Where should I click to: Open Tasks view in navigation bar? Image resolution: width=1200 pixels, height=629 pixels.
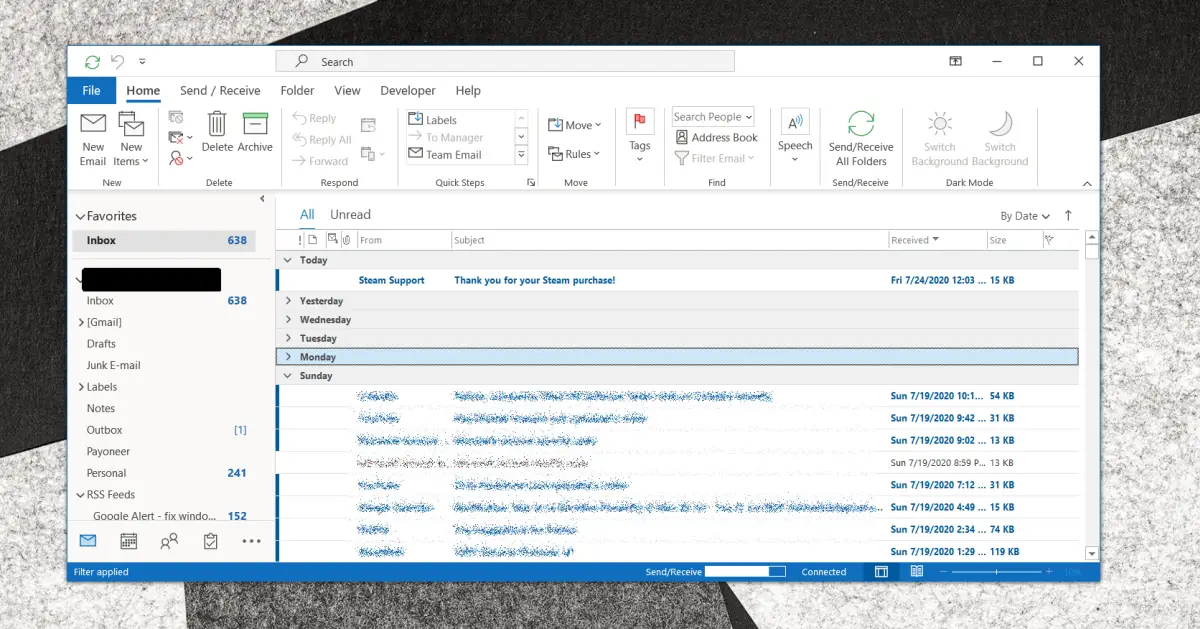[210, 541]
